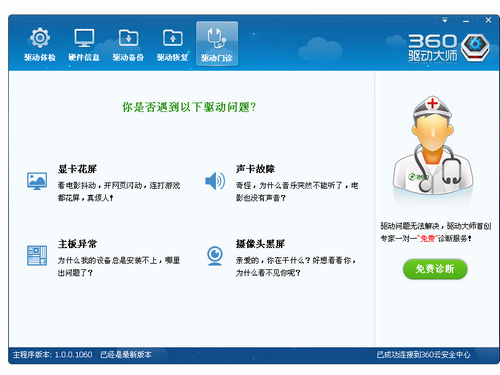Close the 360驱动大师 window
Screen dimensions: 500x375
pyautogui.click(x=488, y=20)
